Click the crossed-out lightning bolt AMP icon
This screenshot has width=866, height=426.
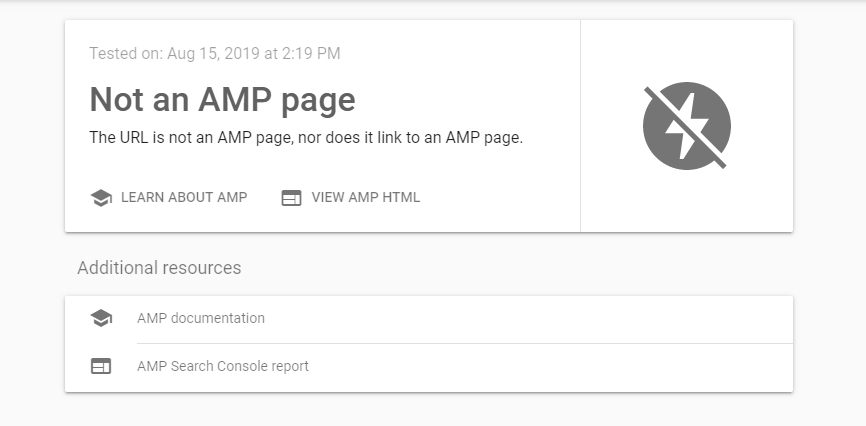pyautogui.click(x=687, y=127)
